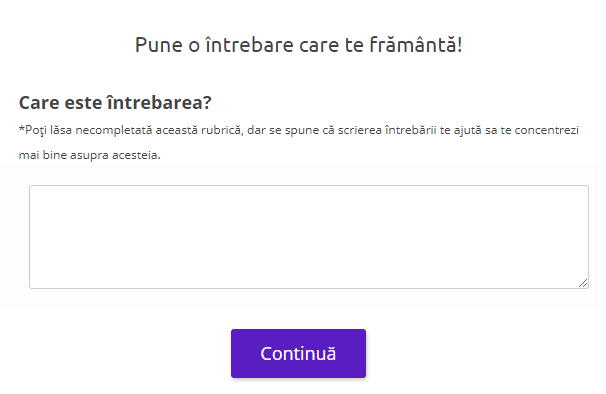Click the hint line starting '*Poți lăsa necompletată'
Screen dimensions: 606x394
[299, 130]
